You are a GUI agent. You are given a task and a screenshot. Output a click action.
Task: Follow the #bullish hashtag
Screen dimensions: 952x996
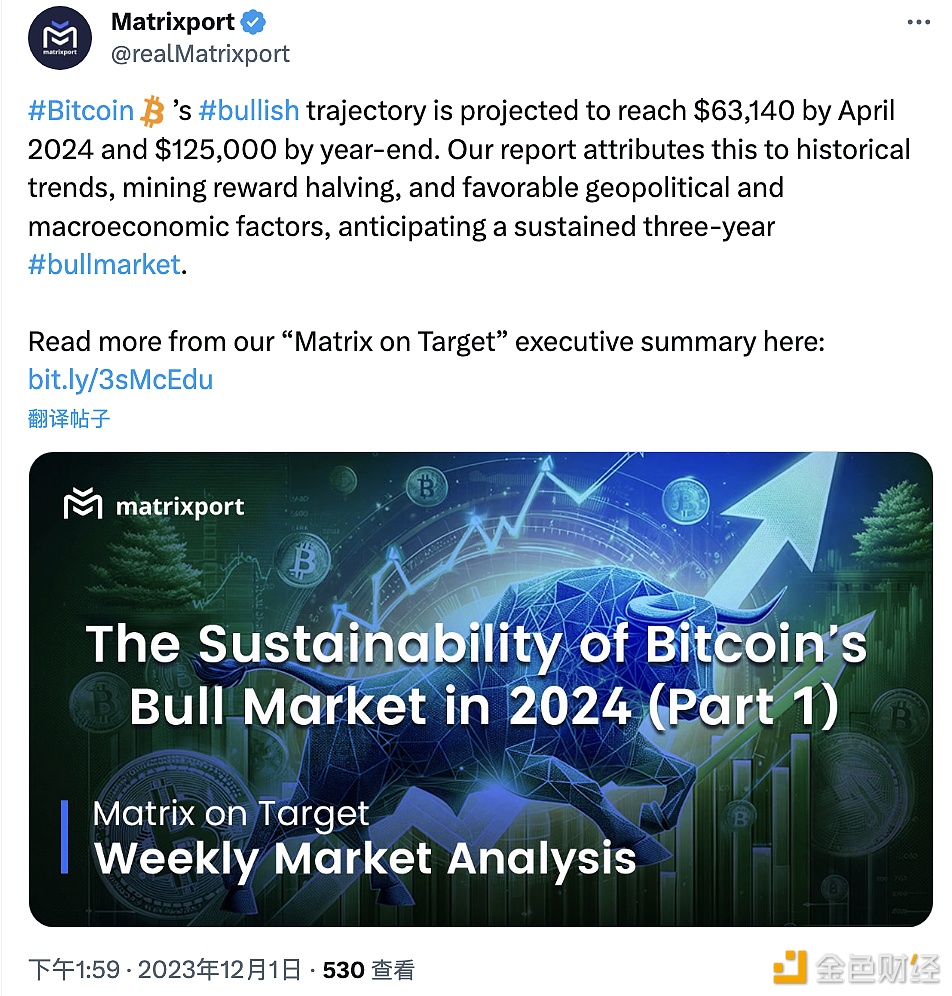point(249,111)
